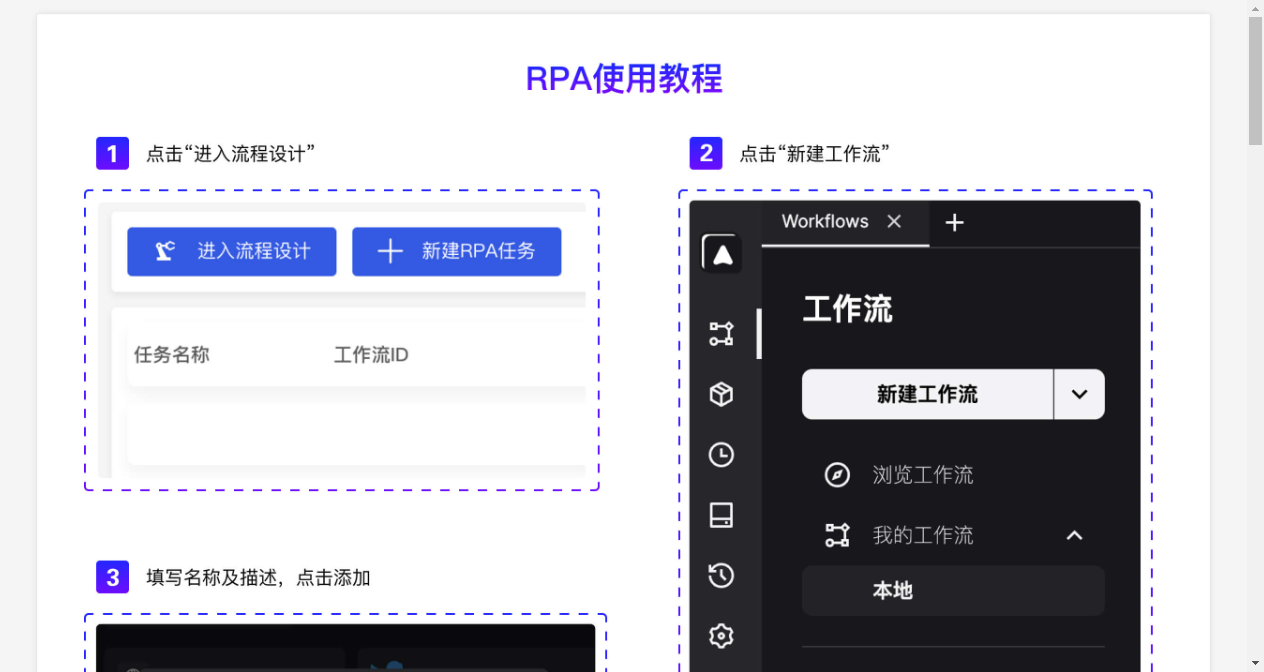Open a new tab with the plus button
Image resolution: width=1264 pixels, height=672 pixels.
tap(954, 222)
